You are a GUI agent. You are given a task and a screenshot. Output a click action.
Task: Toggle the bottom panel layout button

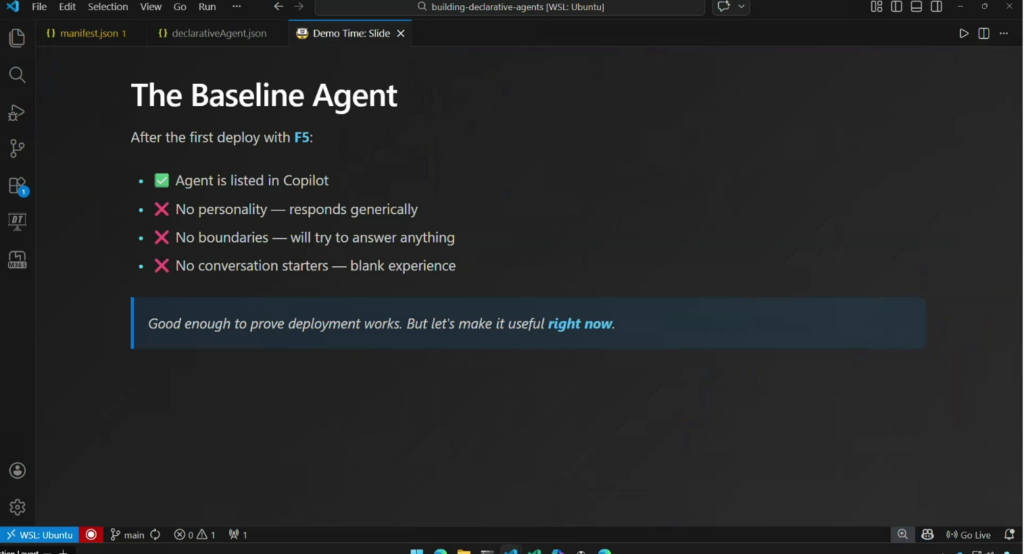pyautogui.click(x=916, y=7)
